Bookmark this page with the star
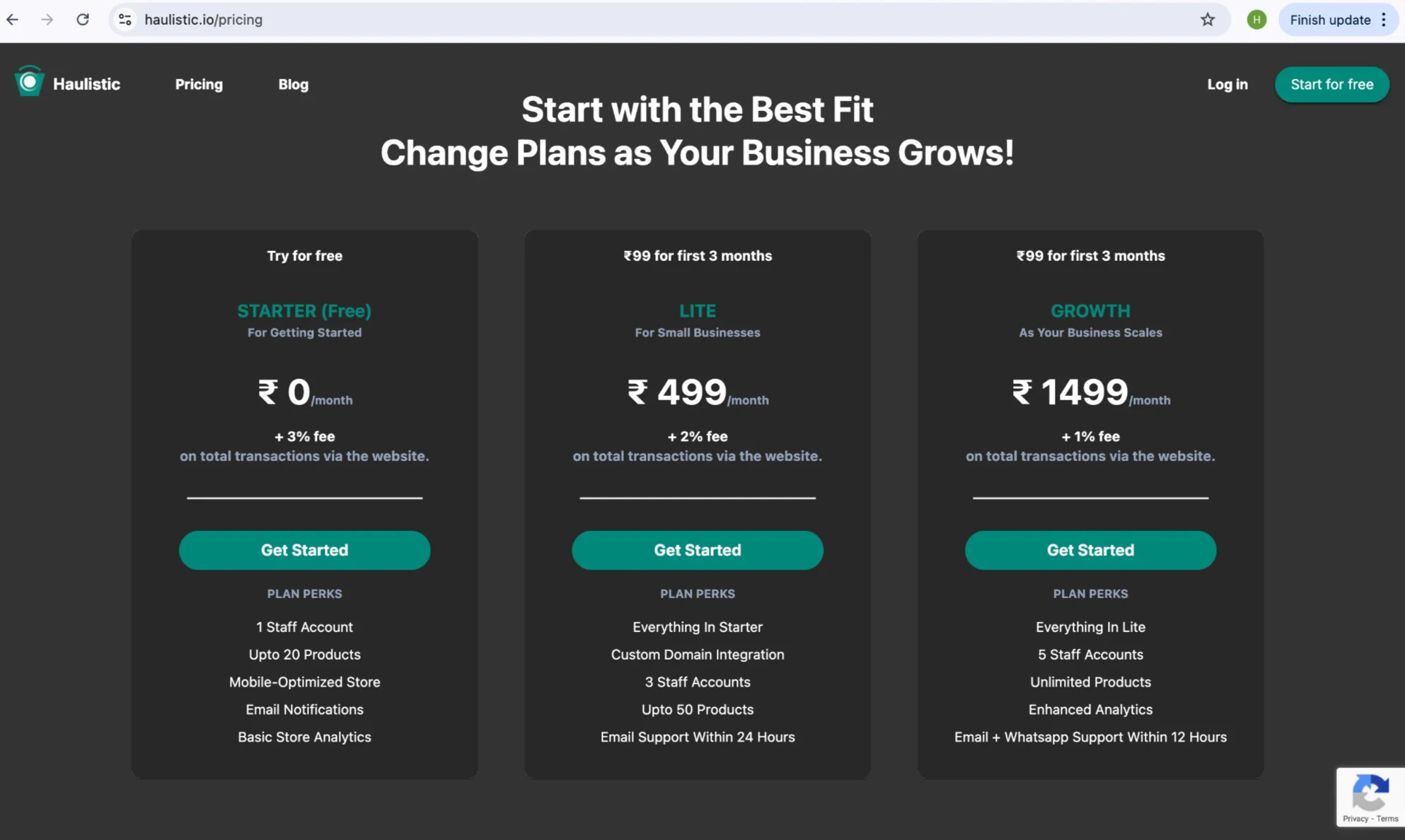Image resolution: width=1405 pixels, height=840 pixels. [x=1208, y=20]
